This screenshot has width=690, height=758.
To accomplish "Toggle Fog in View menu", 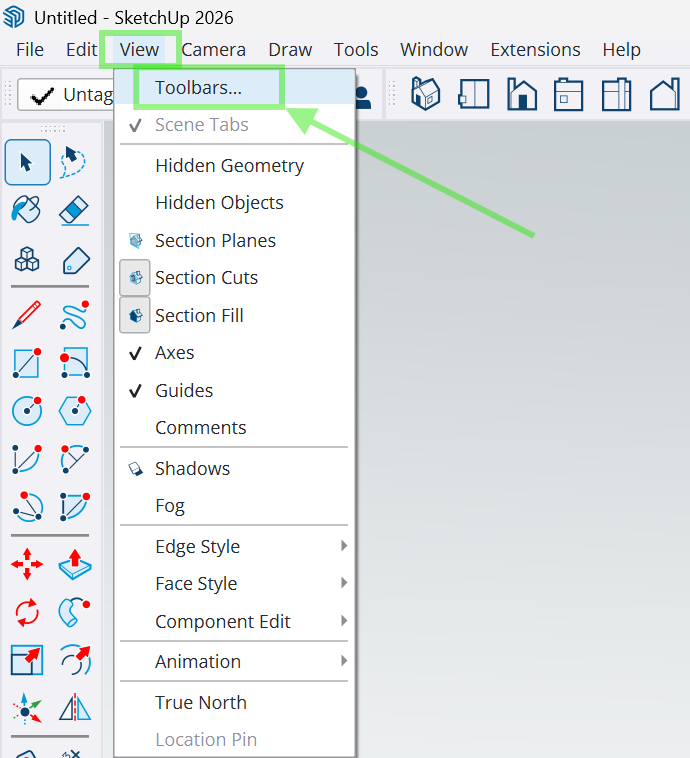I will coord(235,506).
